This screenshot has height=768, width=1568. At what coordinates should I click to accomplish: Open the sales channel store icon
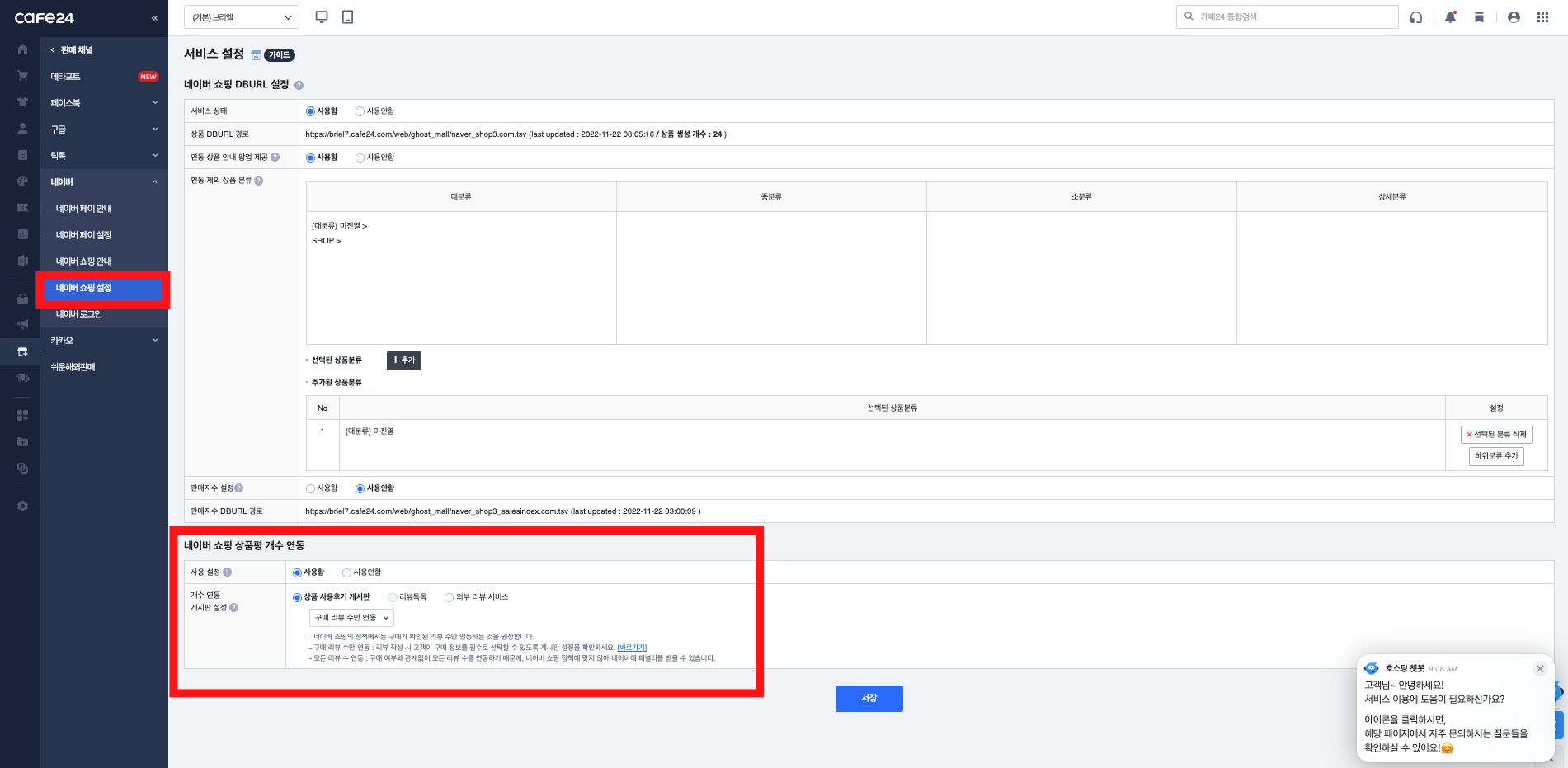click(x=22, y=351)
